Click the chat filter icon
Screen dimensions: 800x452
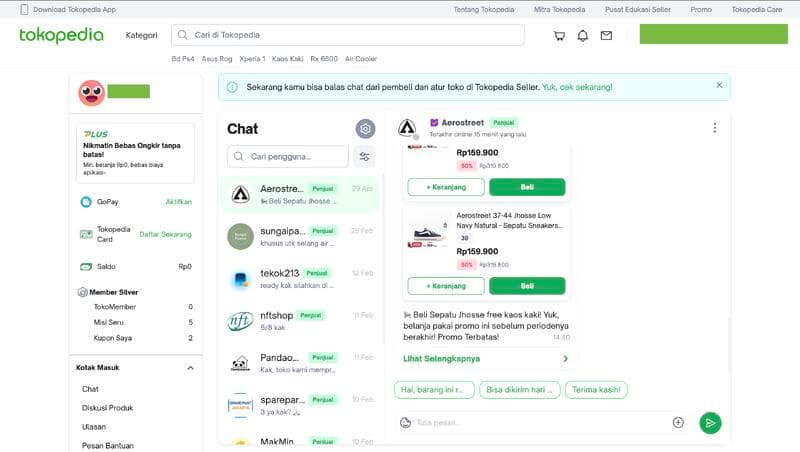point(365,156)
